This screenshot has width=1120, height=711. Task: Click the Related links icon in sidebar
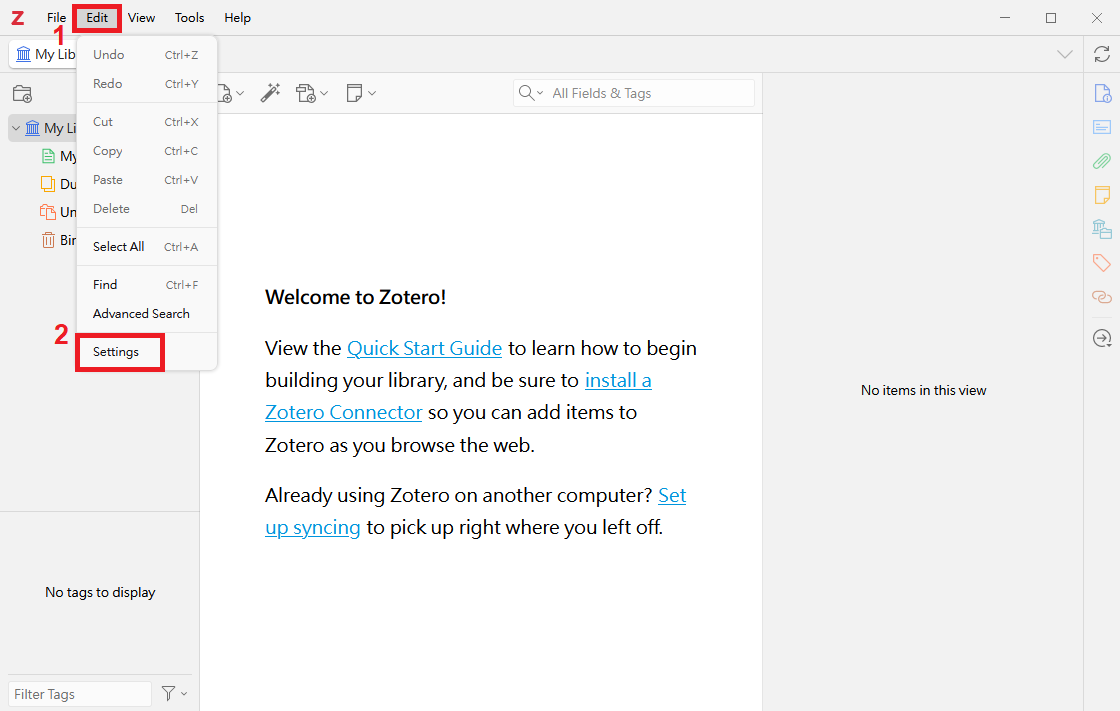tap(1101, 297)
